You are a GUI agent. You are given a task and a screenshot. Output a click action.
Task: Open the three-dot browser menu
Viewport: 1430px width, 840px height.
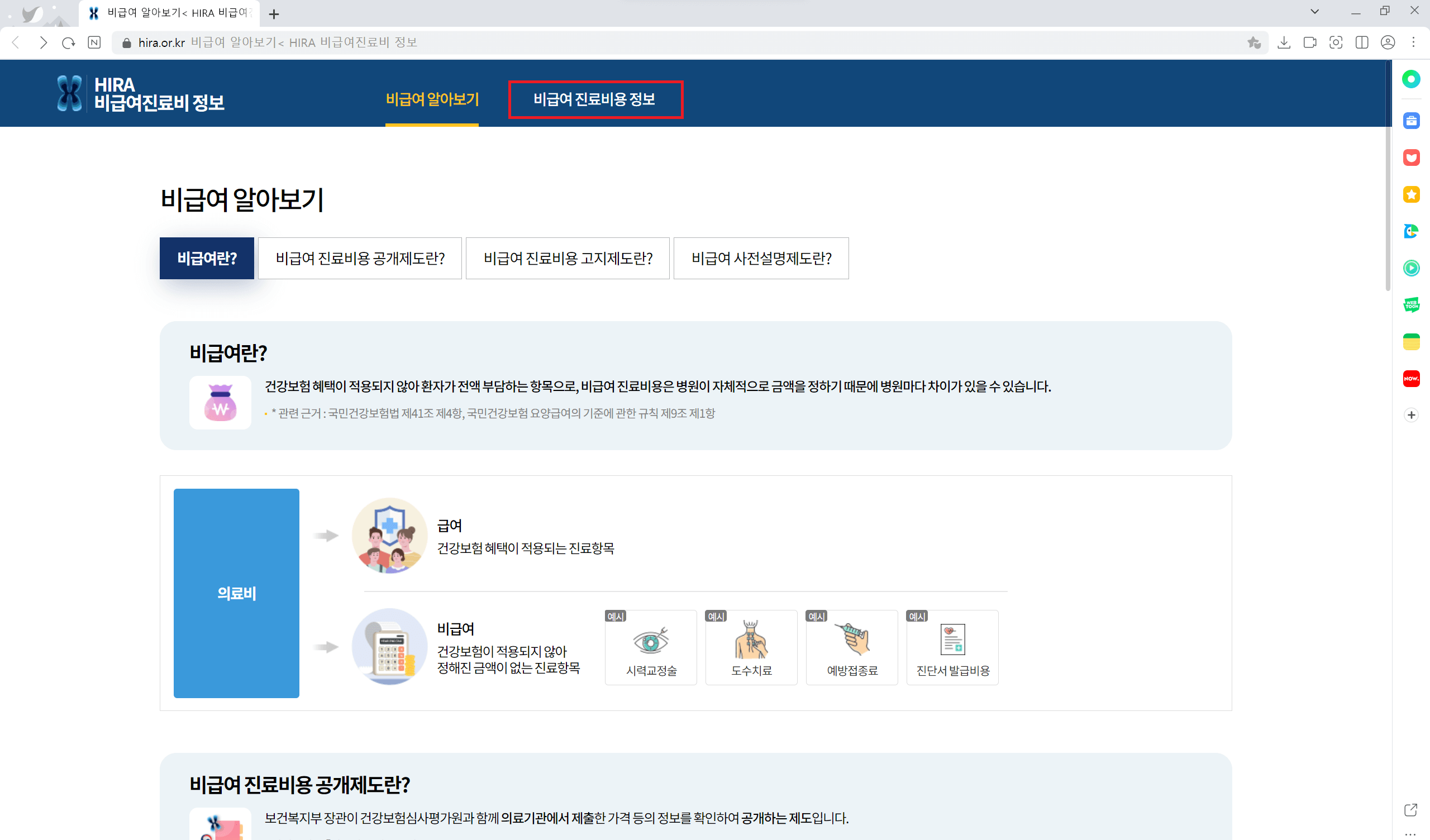coord(1413,42)
